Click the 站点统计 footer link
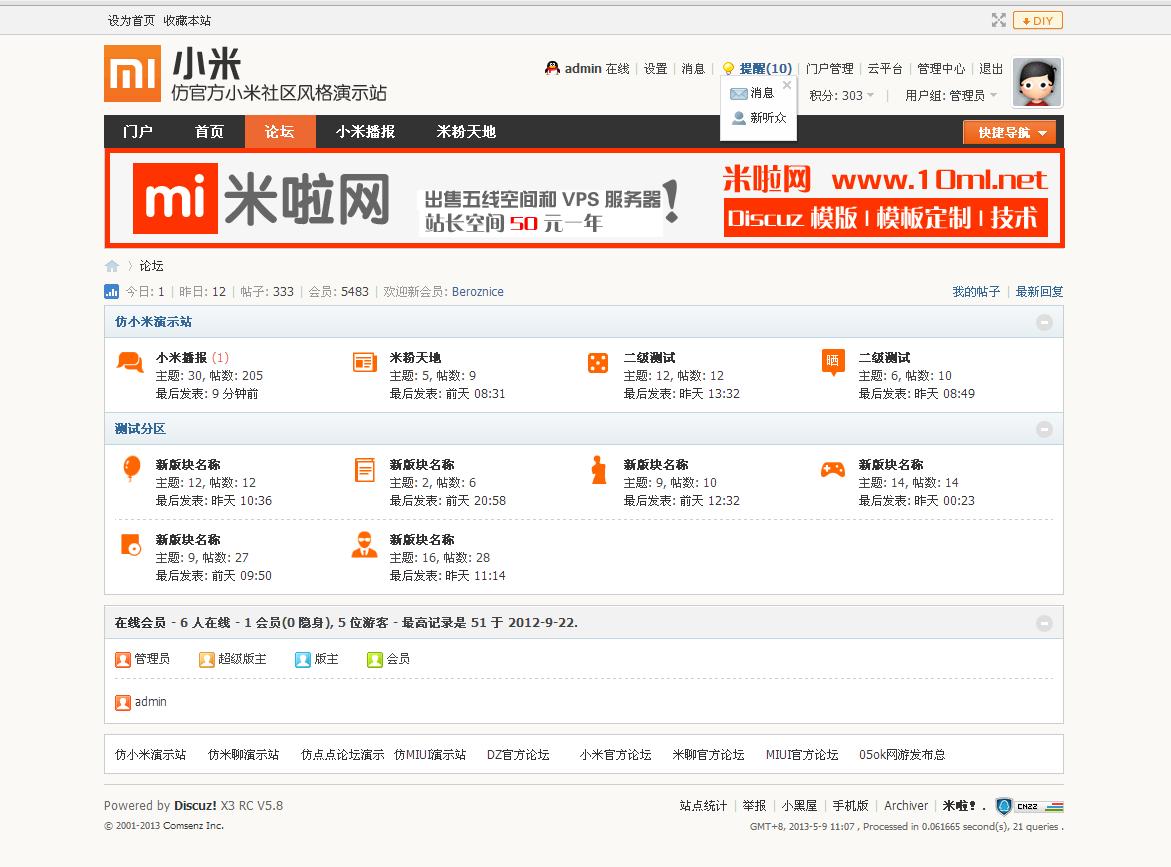Screen dimensions: 1171x867 [703, 806]
